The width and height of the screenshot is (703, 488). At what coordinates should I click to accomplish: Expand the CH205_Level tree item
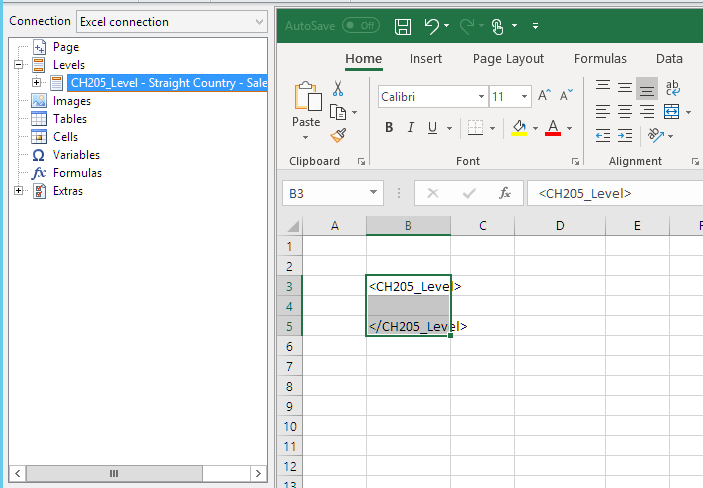point(36,83)
